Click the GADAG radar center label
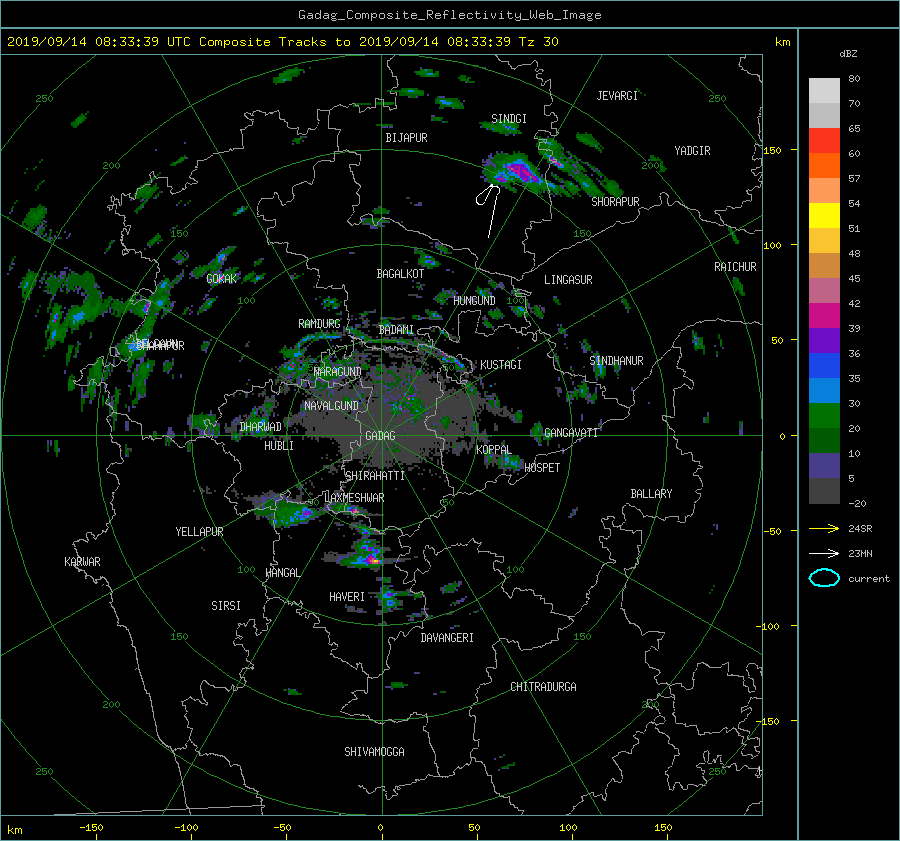 380,436
